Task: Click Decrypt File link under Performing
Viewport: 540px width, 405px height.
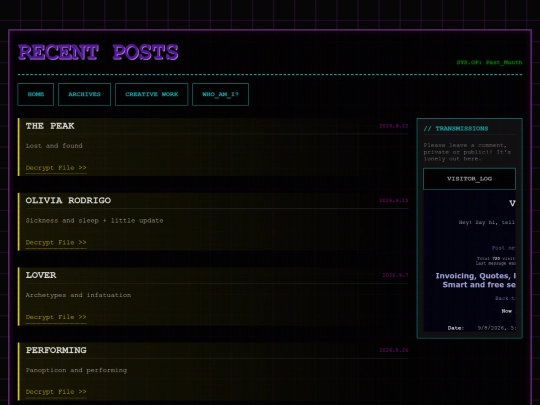Action: [56, 392]
